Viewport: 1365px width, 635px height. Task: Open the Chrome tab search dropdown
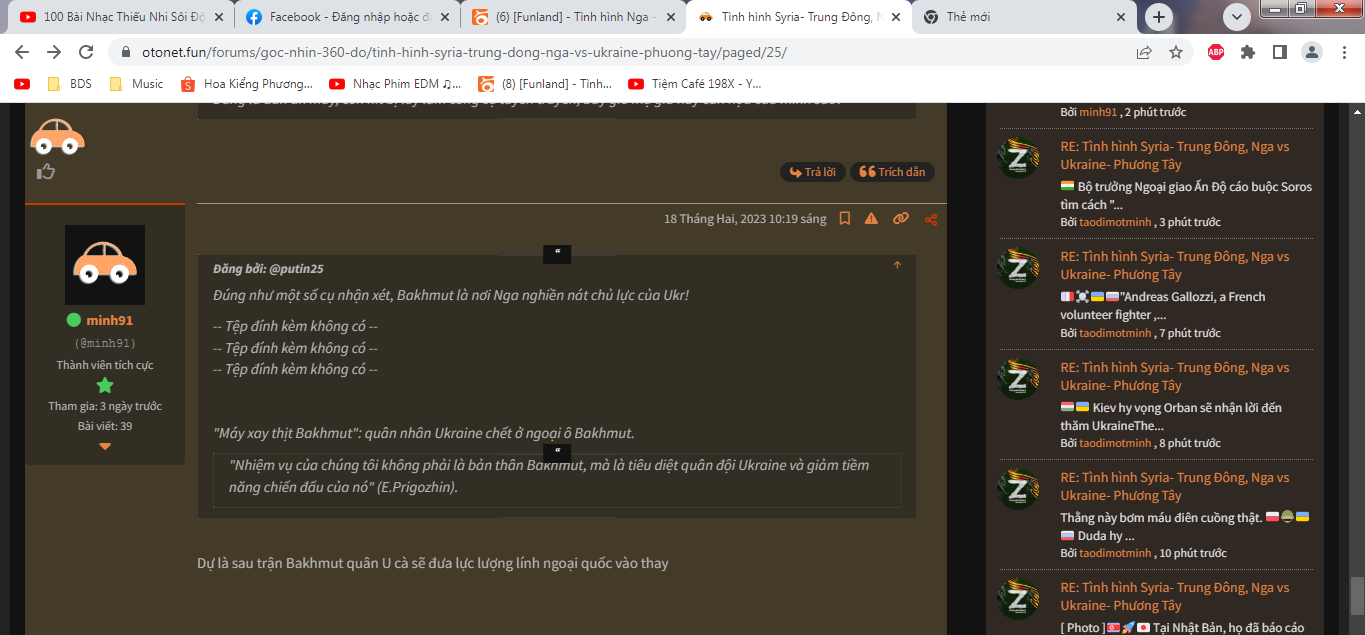(x=1238, y=16)
